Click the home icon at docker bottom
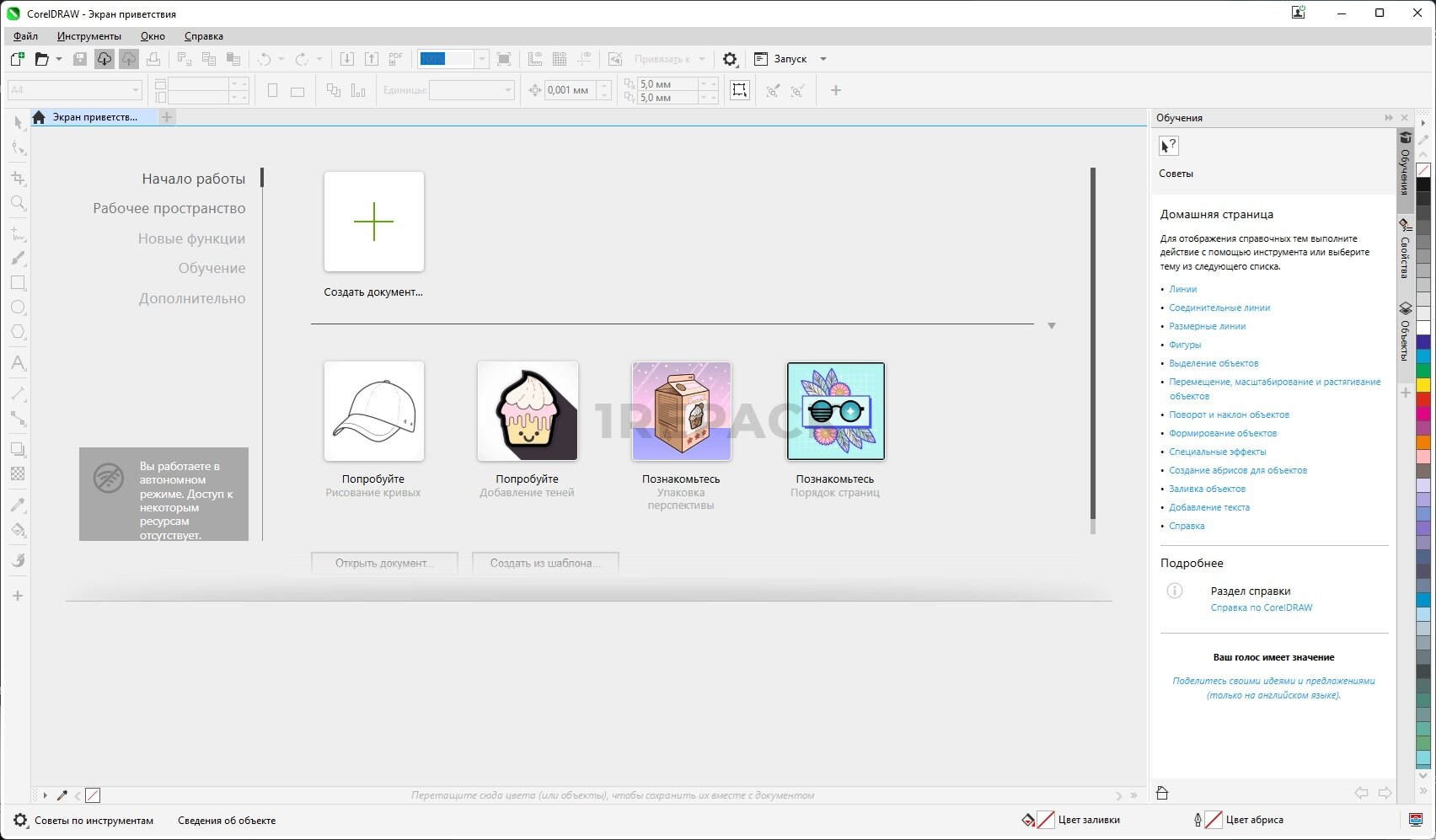This screenshot has width=1436, height=840. point(1162,793)
